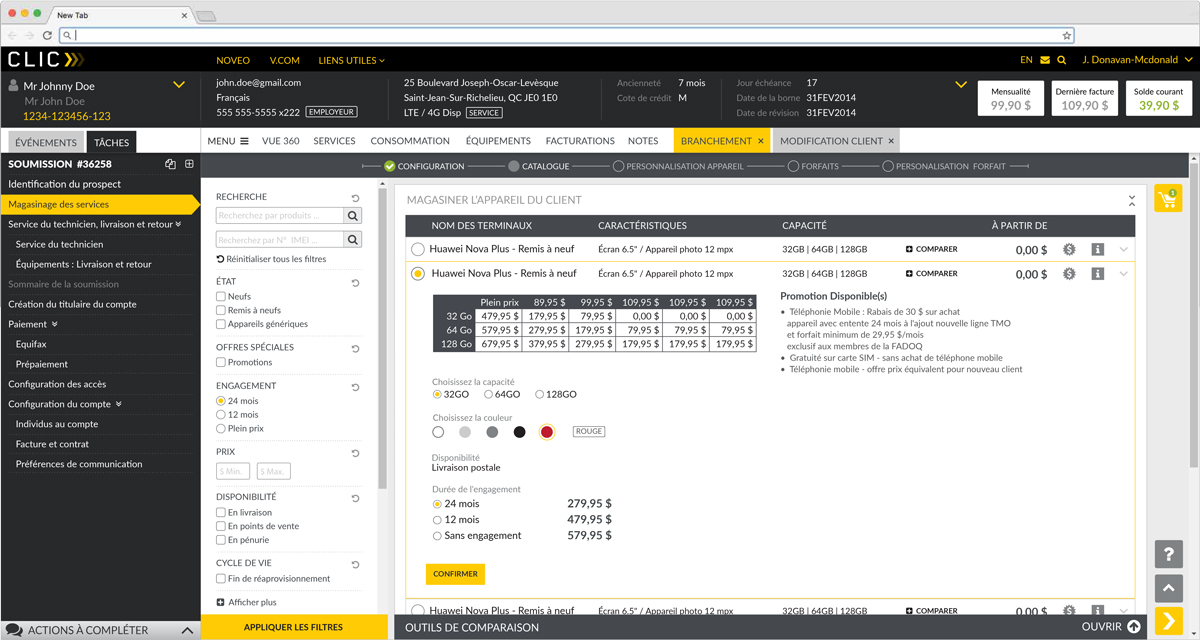Check the En livraison checkbox
1200x640 pixels.
(x=221, y=513)
